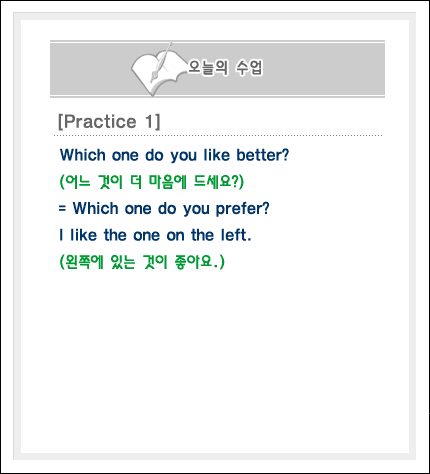Click 'Which one do you like better?' sentence
430x474 pixels.
174,155
